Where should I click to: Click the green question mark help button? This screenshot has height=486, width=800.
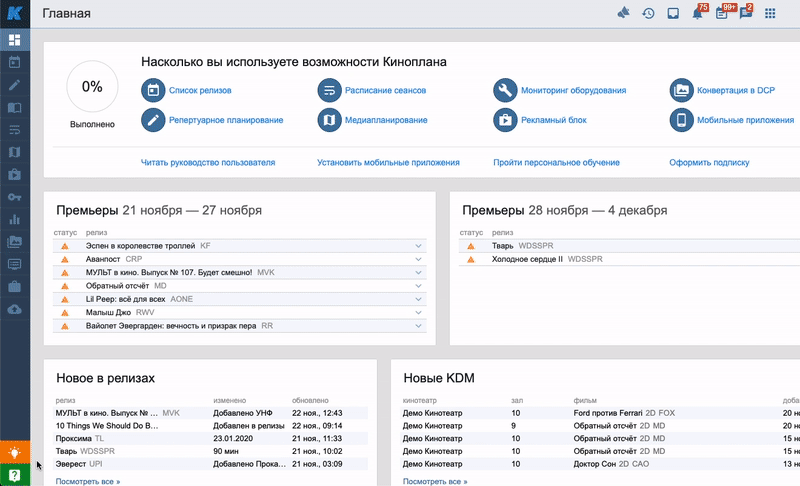coord(15,475)
